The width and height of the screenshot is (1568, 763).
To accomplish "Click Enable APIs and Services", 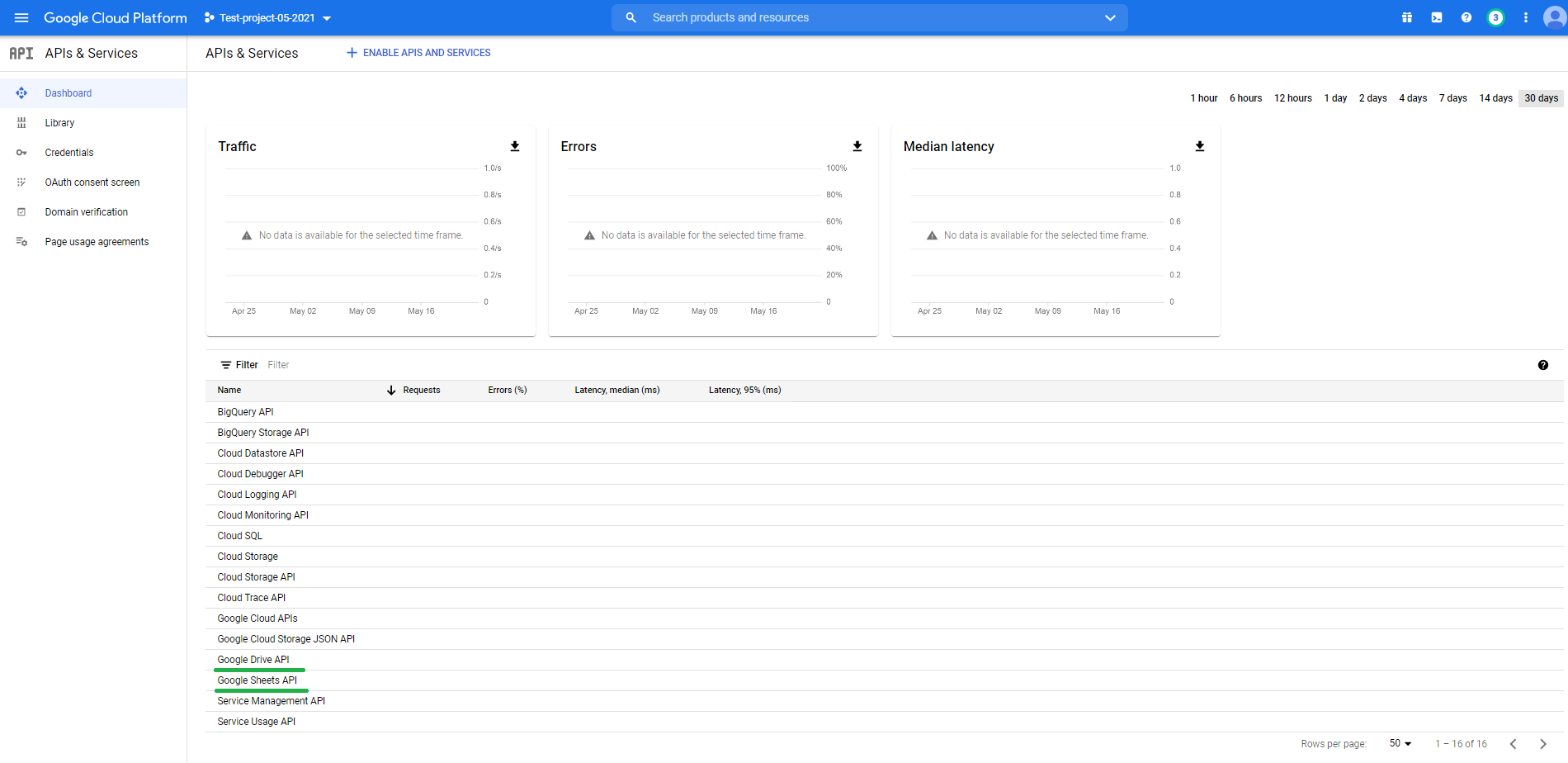I will coord(418,53).
